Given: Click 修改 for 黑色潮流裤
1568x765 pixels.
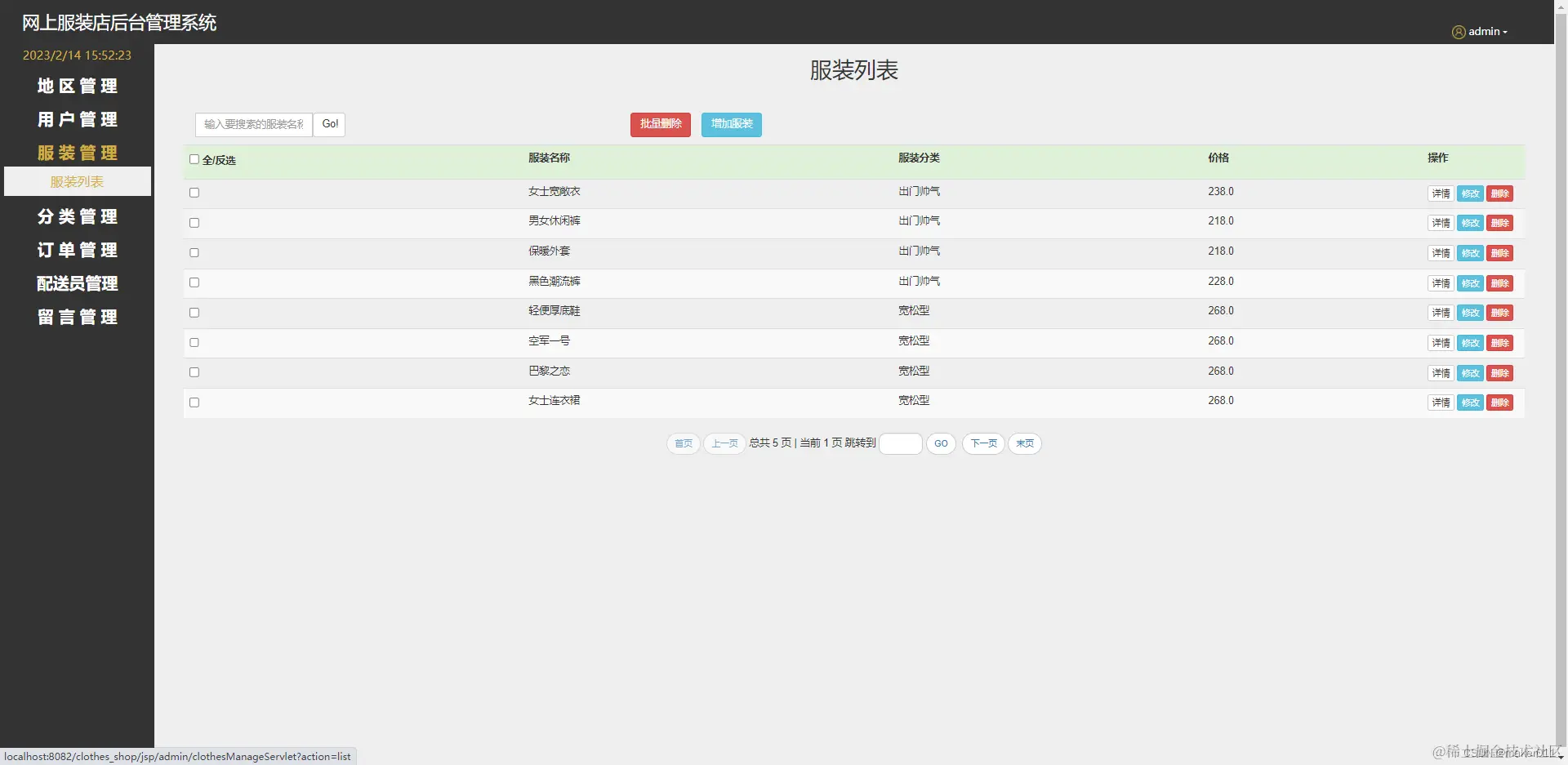Looking at the screenshot, I should click(1470, 283).
